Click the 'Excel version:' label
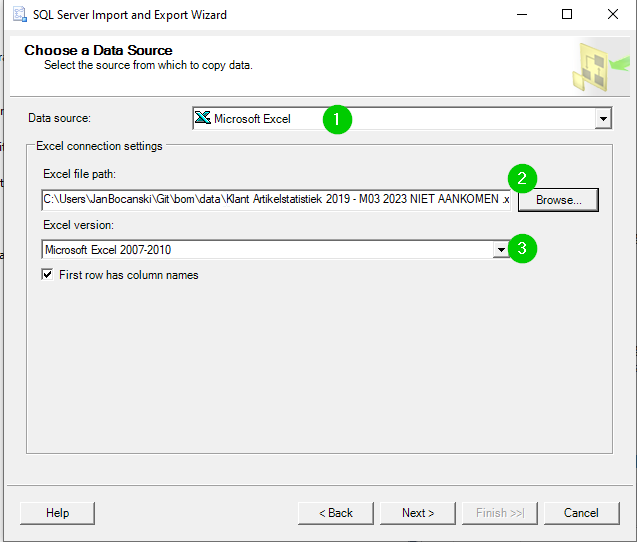 tap(78, 225)
